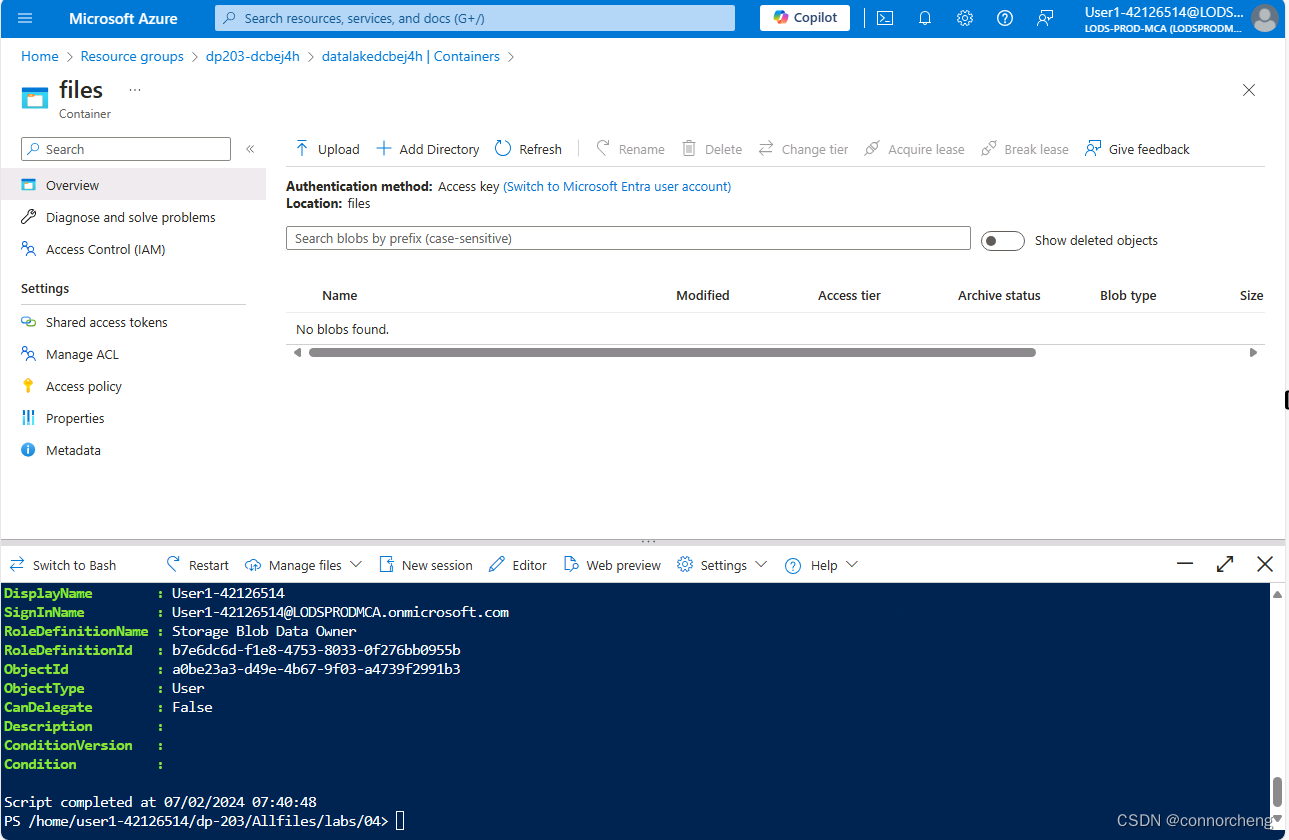
Task: Click Refresh in container toolbar
Action: coord(529,149)
